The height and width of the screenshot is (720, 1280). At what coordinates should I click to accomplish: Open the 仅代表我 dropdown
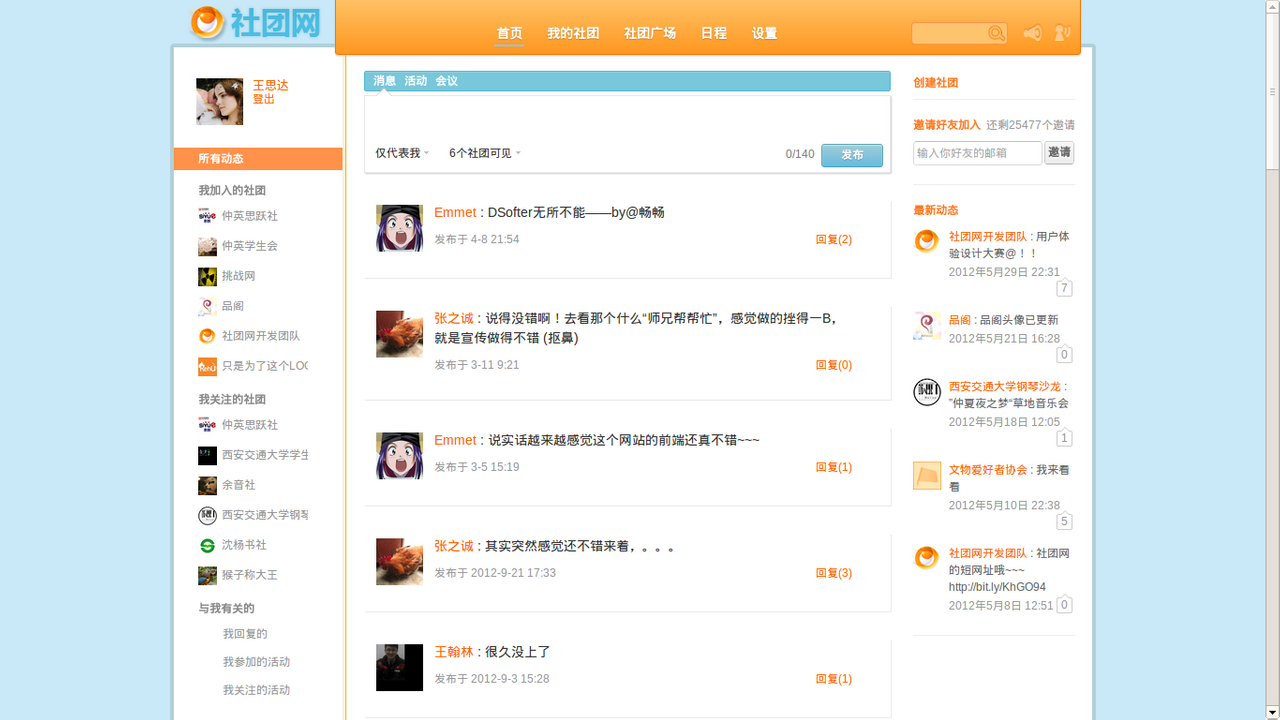tap(402, 153)
